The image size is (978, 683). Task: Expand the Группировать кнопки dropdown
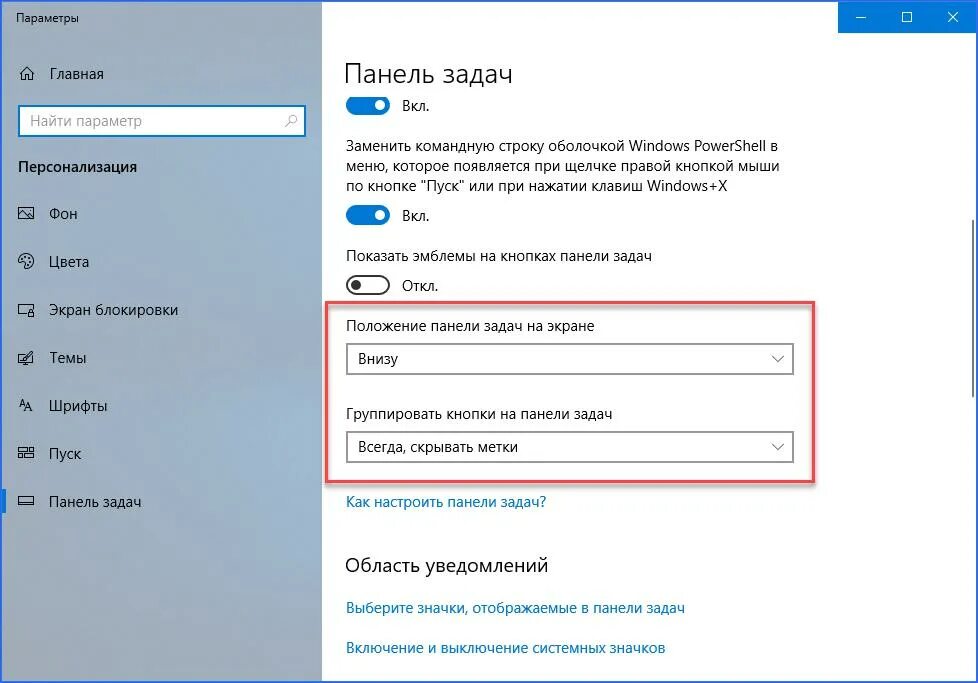pyautogui.click(x=569, y=447)
